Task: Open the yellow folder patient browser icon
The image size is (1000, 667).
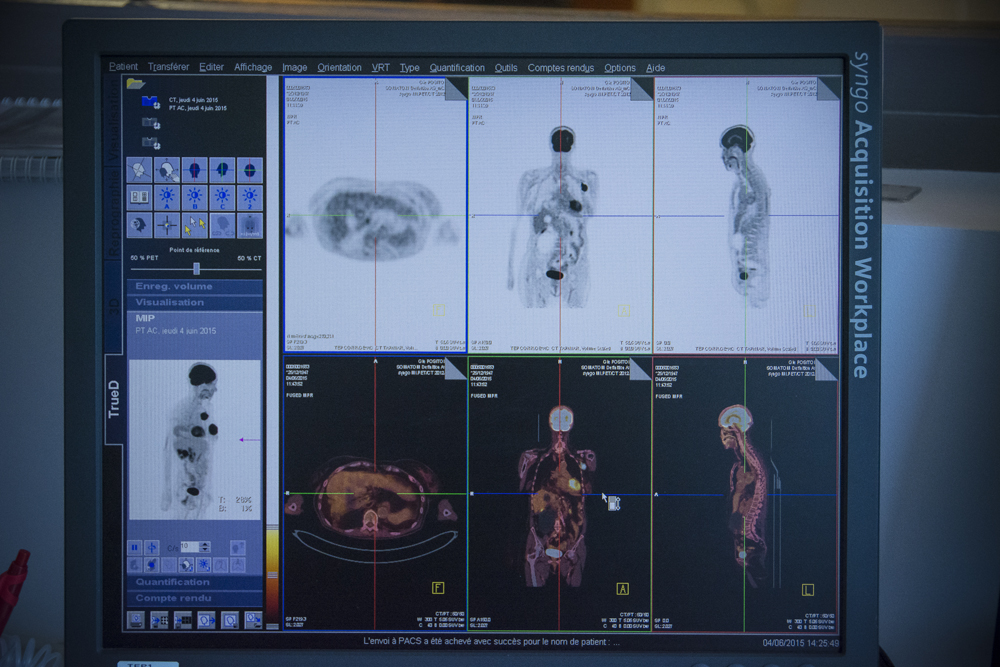Action: [x=136, y=84]
